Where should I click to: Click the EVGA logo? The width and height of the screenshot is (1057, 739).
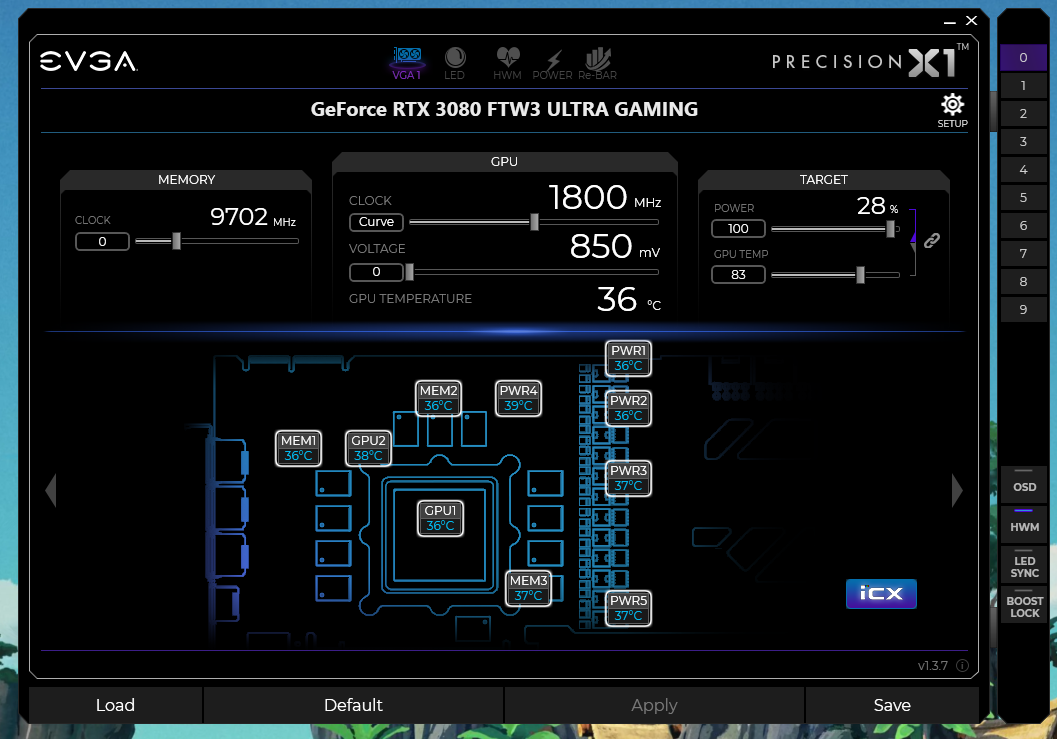click(88, 61)
